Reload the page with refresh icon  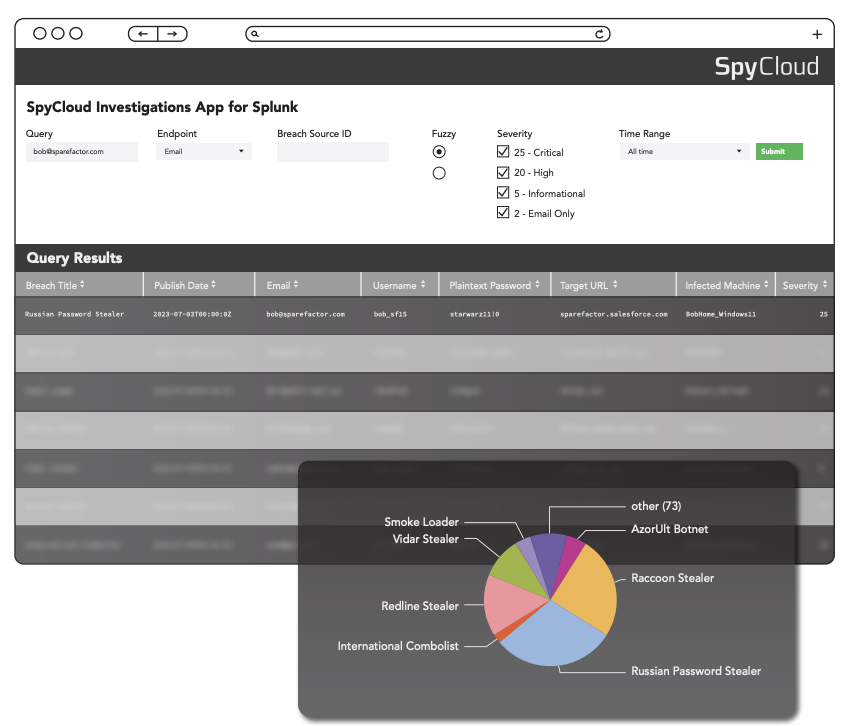600,34
